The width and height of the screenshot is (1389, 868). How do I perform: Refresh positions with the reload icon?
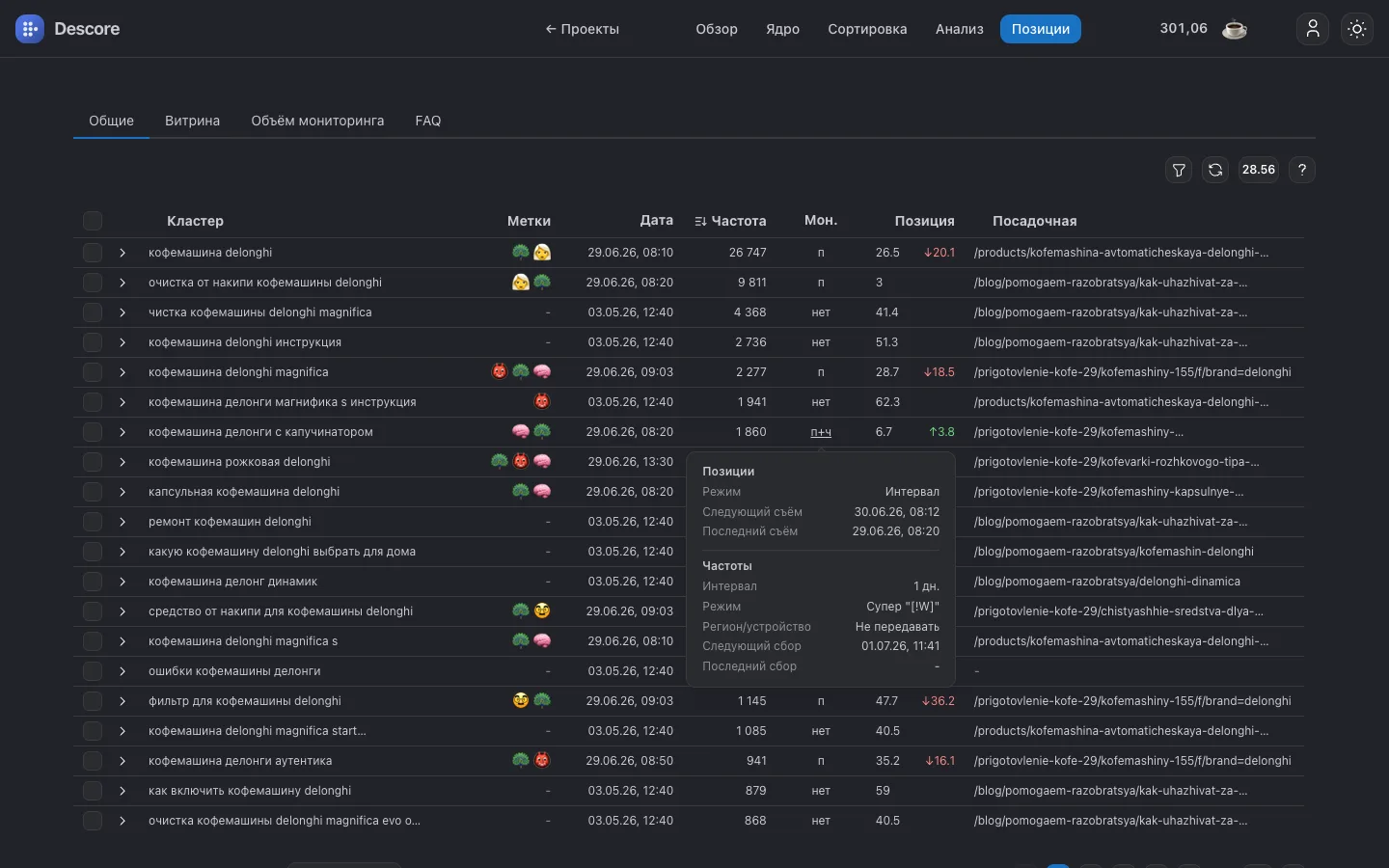1215,170
